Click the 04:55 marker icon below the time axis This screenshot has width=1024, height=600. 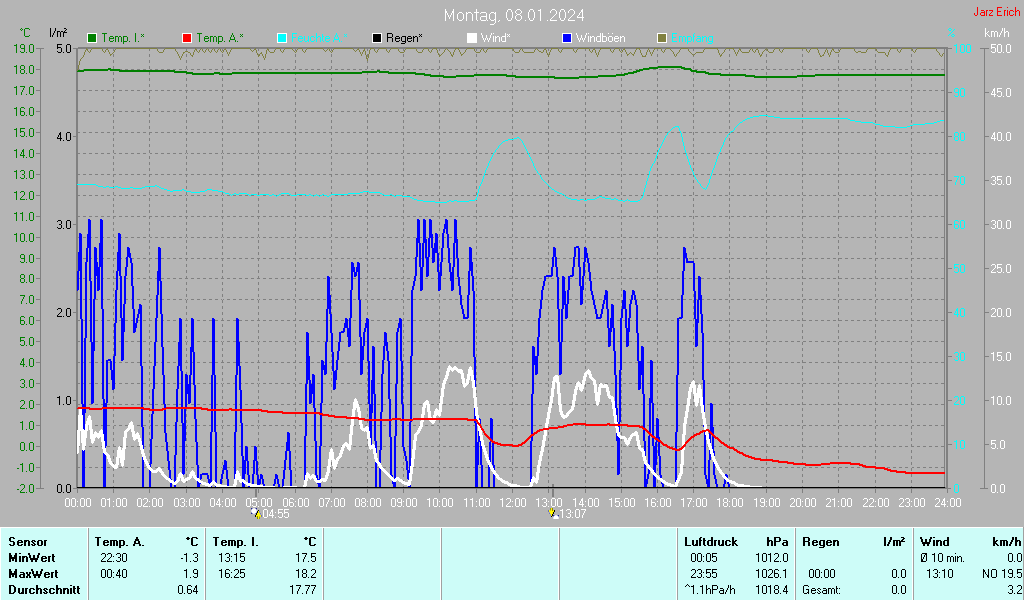point(256,514)
